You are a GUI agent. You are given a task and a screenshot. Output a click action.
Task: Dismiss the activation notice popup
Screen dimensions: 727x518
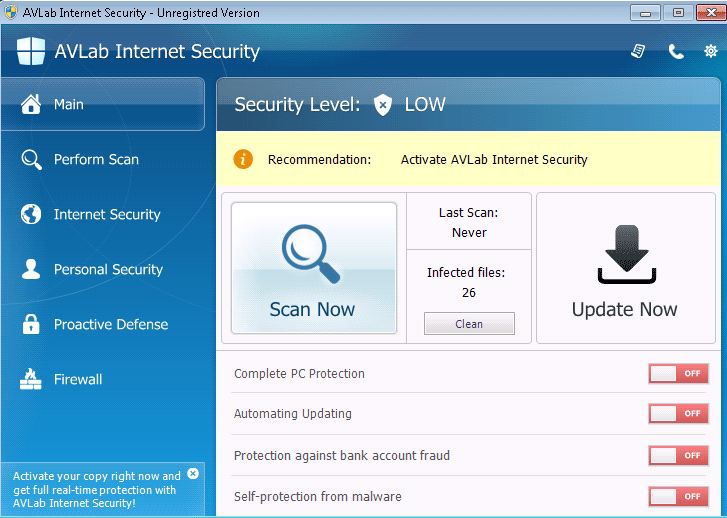point(193,473)
